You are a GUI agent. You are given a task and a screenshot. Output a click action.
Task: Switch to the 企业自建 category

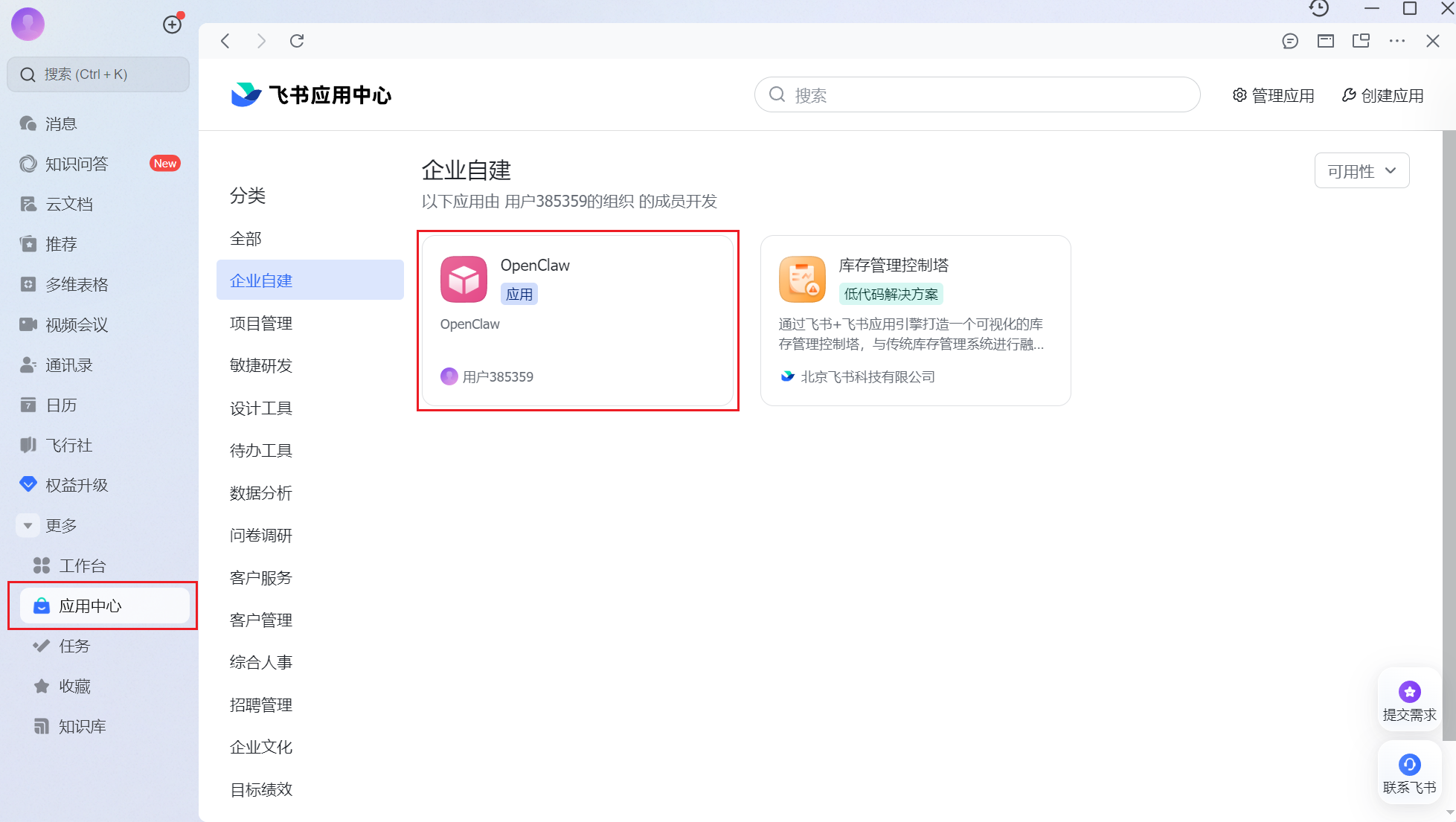pyautogui.click(x=260, y=280)
